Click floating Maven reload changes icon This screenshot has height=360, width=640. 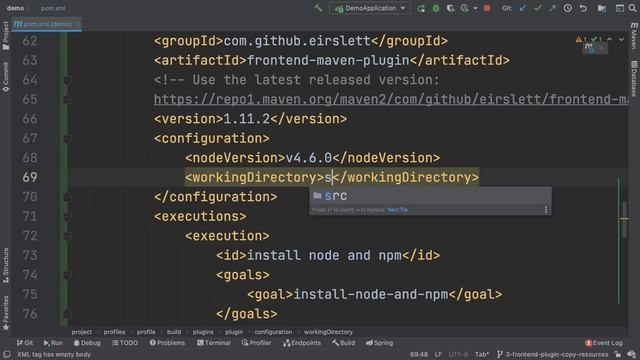point(589,49)
